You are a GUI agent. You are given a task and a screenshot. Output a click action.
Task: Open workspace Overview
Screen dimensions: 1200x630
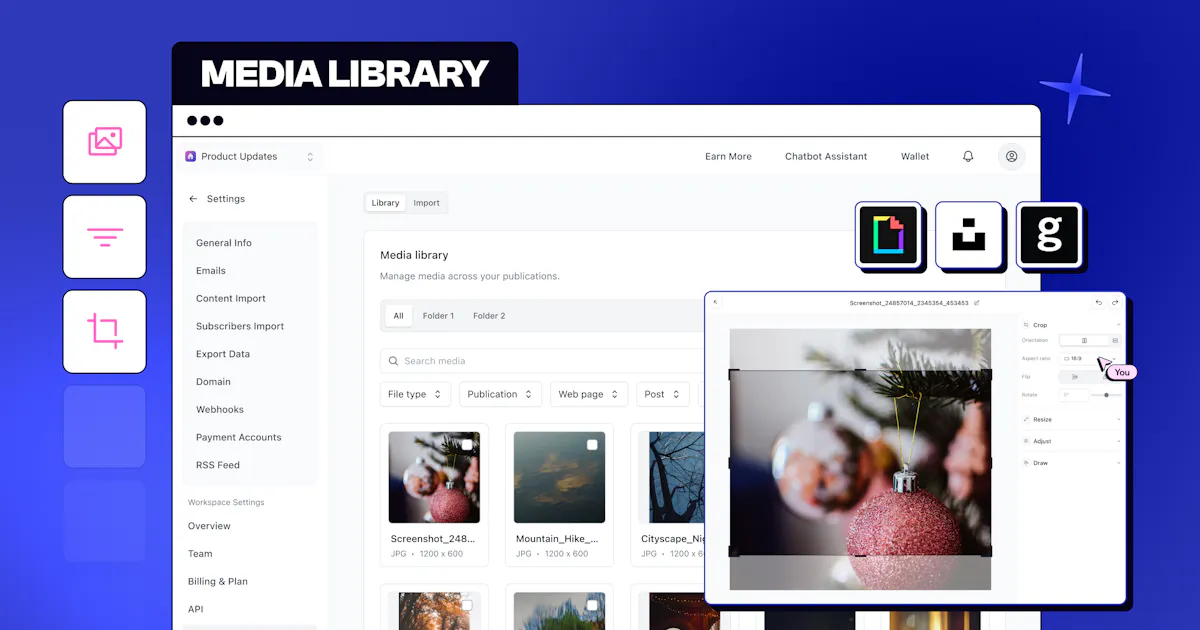tap(209, 526)
